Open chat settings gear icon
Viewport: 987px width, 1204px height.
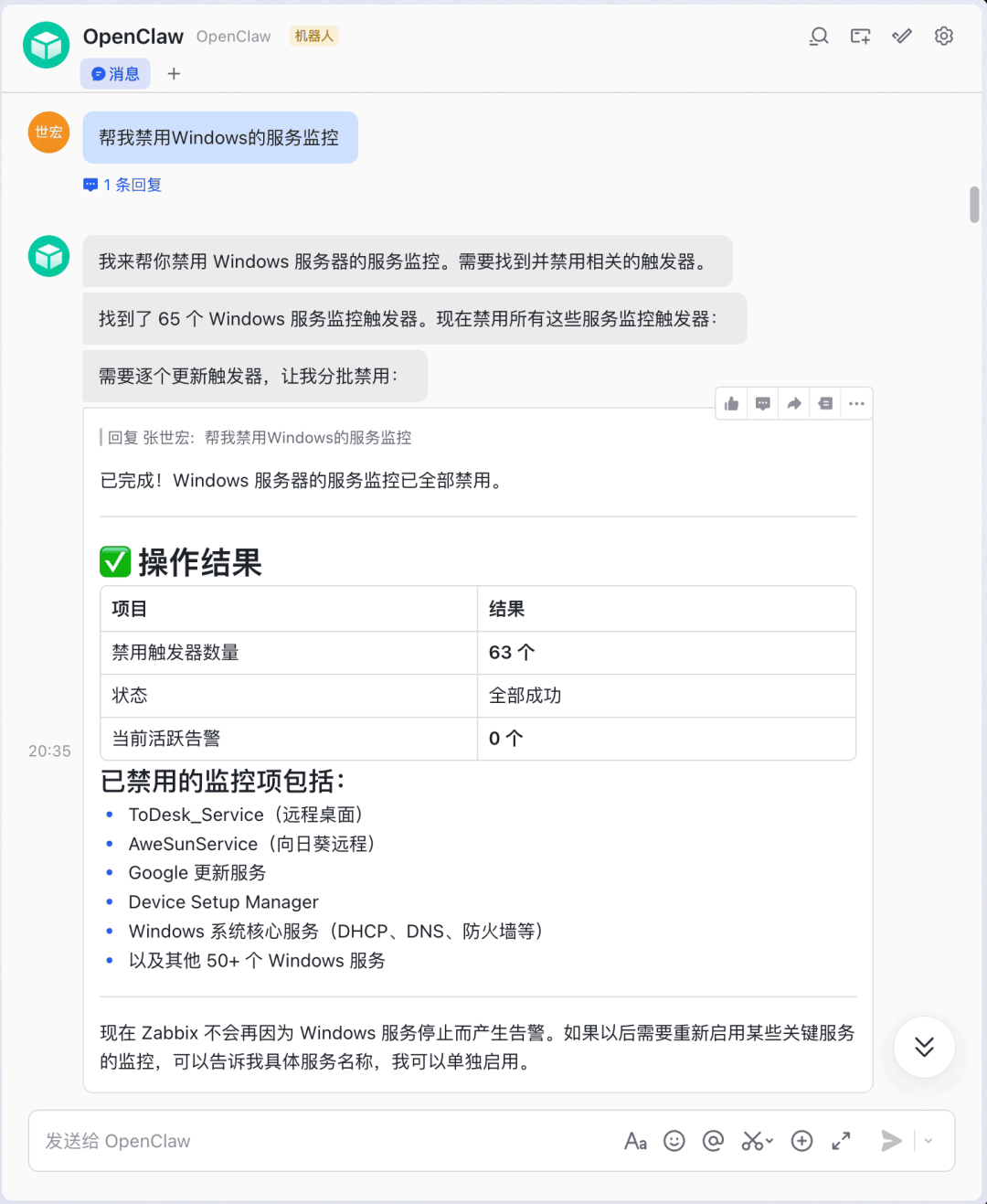tap(944, 37)
